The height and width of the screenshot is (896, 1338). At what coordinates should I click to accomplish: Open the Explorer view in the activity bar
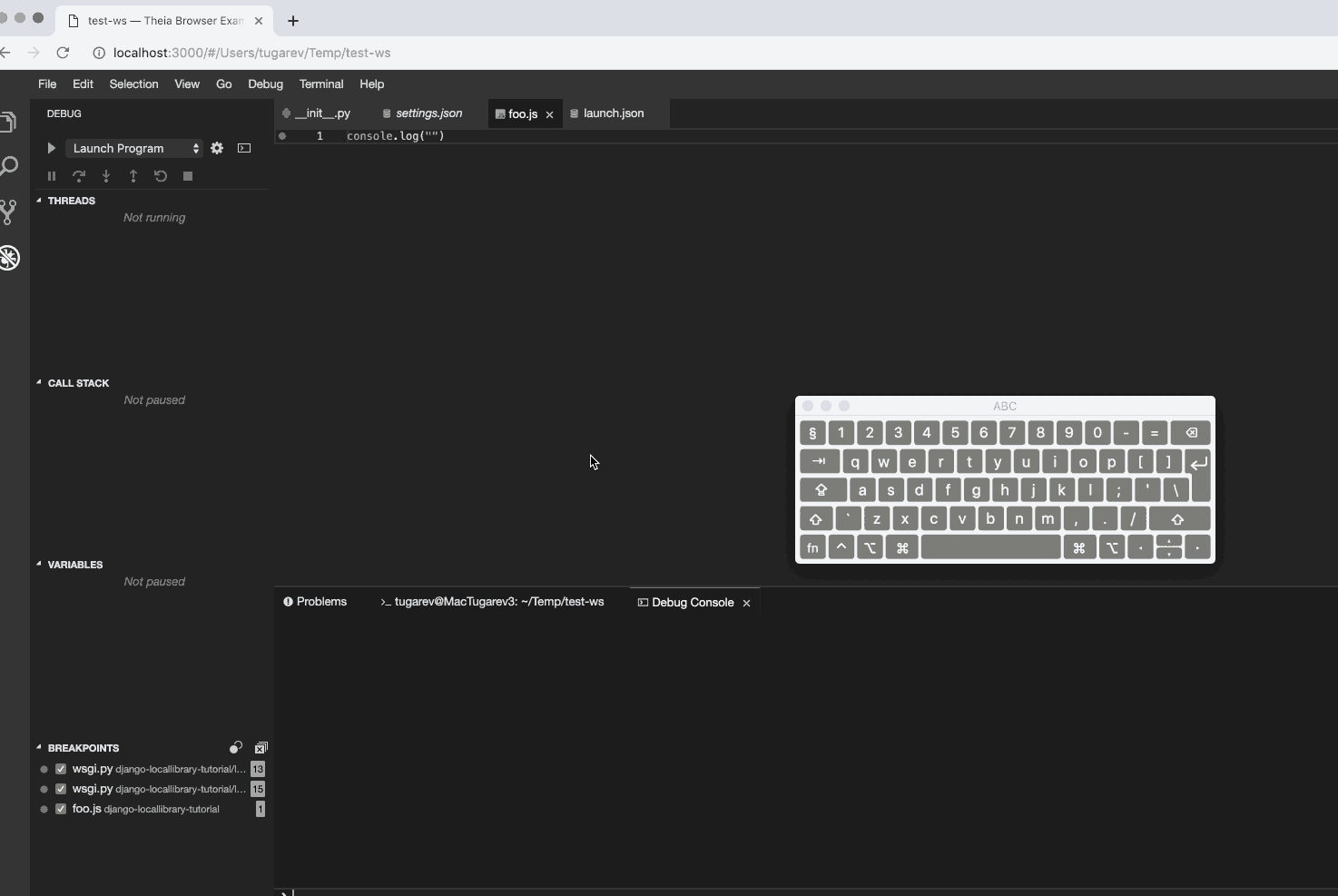(x=10, y=121)
